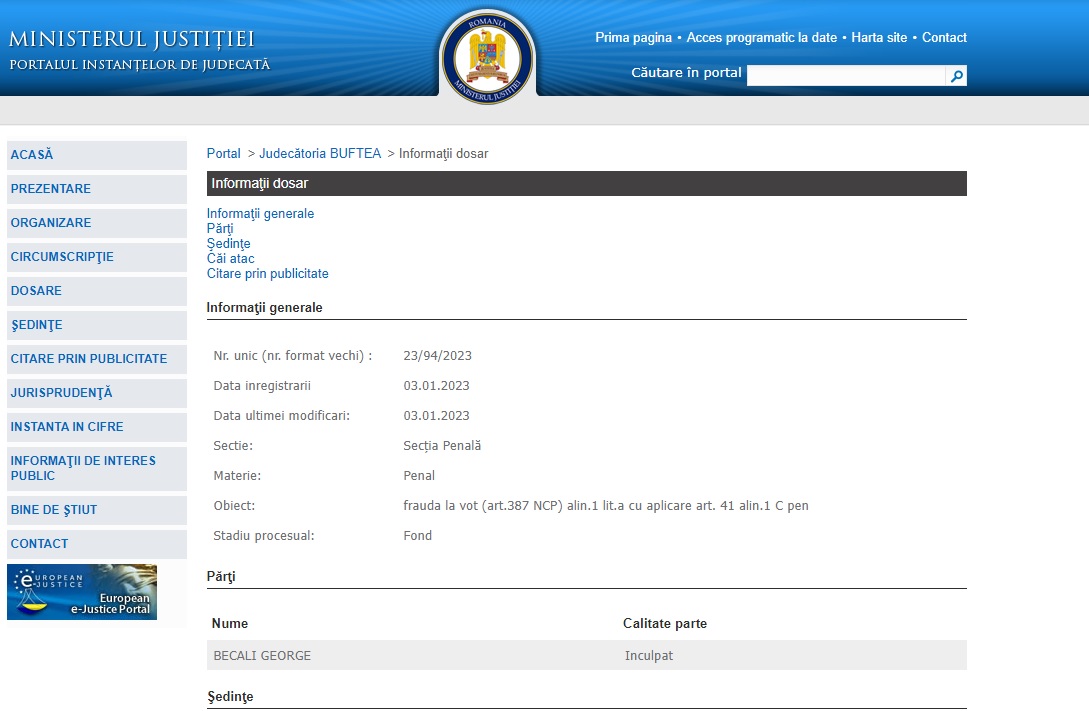The image size is (1089, 711).
Task: Open INSTANTA IN CIFRE menu item
Action: coord(97,427)
